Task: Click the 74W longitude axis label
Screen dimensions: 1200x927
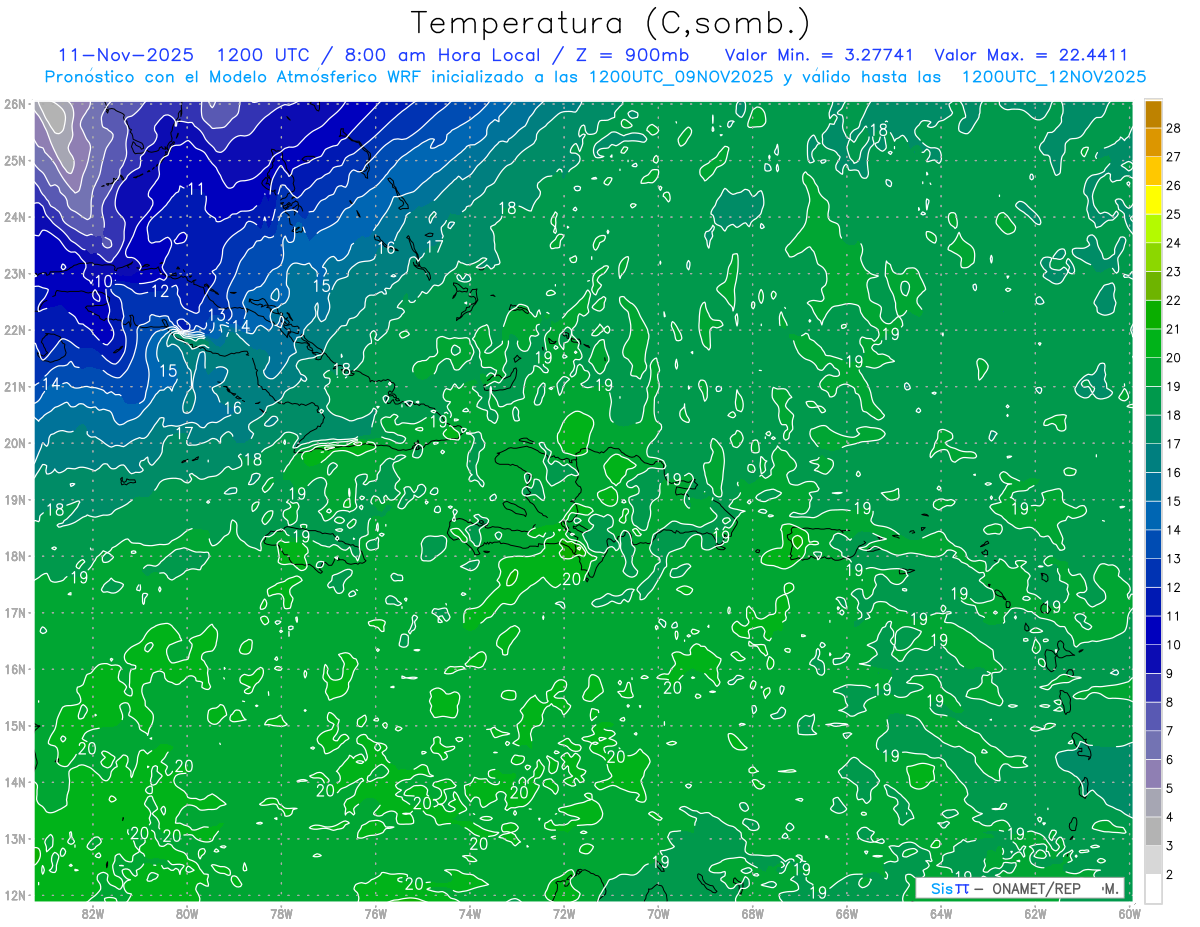Action: [x=470, y=913]
